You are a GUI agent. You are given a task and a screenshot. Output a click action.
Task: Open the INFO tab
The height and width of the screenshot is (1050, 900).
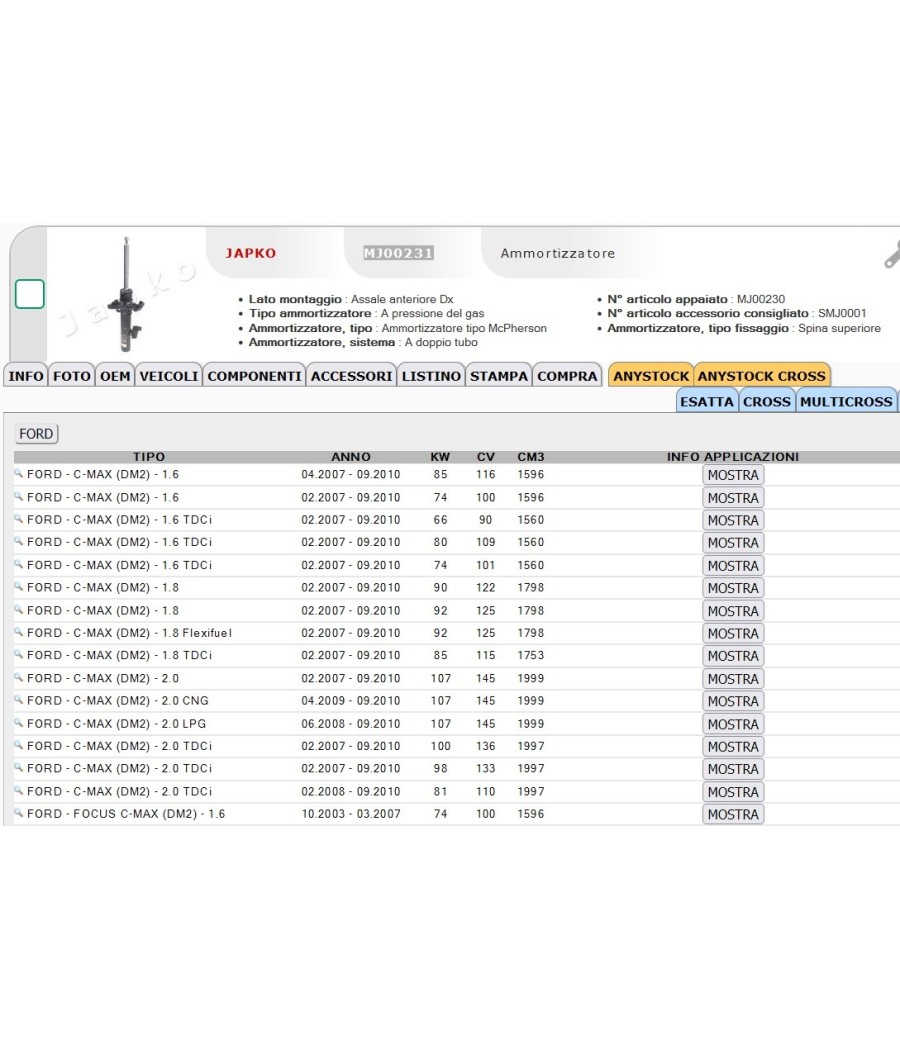(x=26, y=376)
